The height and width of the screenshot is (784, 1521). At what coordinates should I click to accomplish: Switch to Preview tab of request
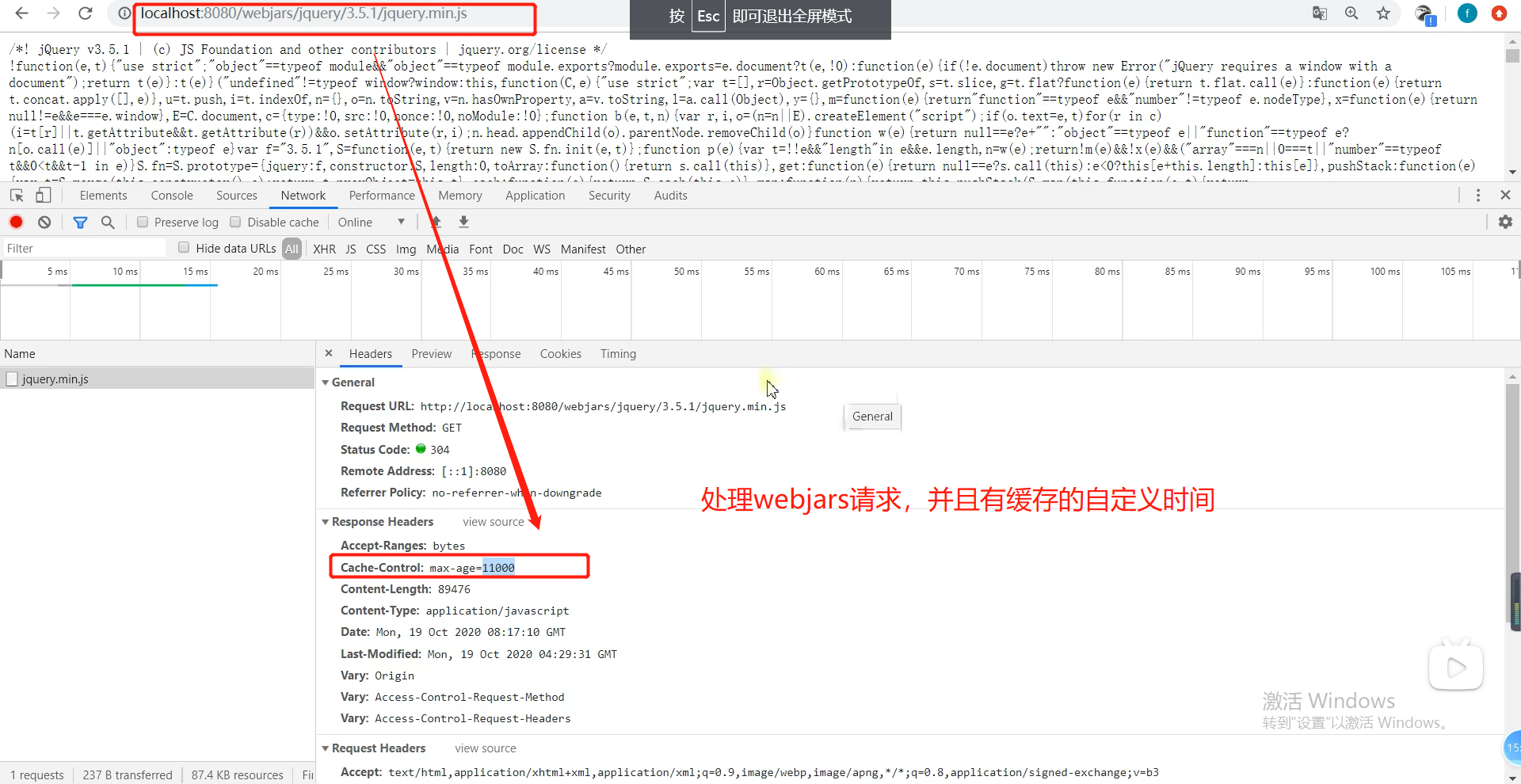point(432,354)
